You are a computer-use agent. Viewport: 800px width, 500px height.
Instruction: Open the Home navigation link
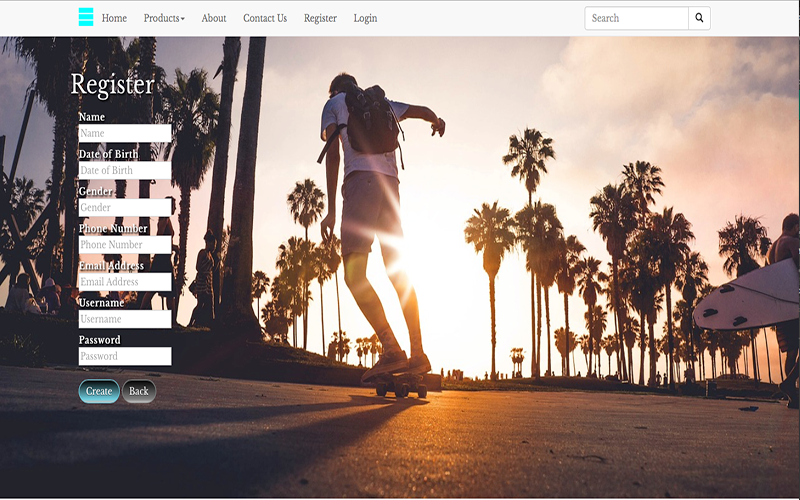coord(114,18)
